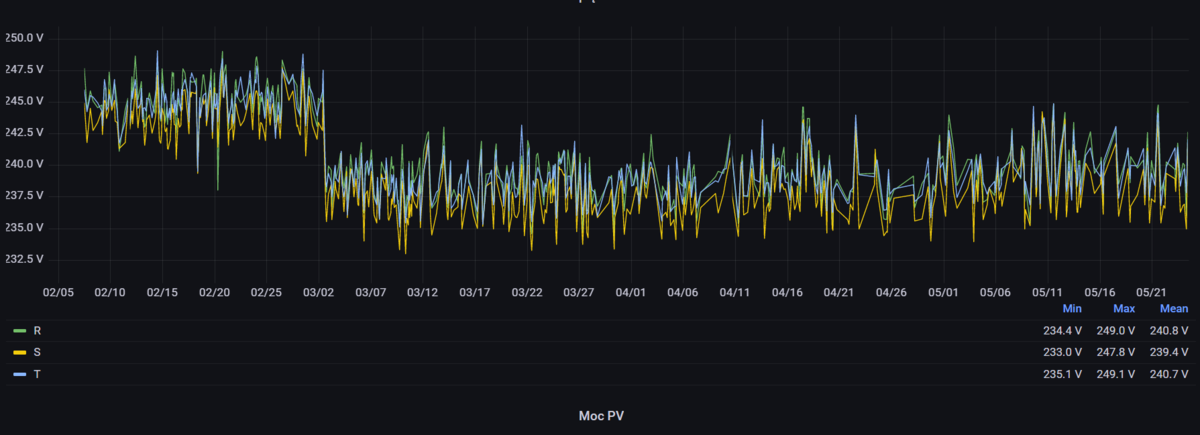Click the 02/05 date label on x-axis
Viewport: 1200px width, 435px height.
click(x=58, y=293)
